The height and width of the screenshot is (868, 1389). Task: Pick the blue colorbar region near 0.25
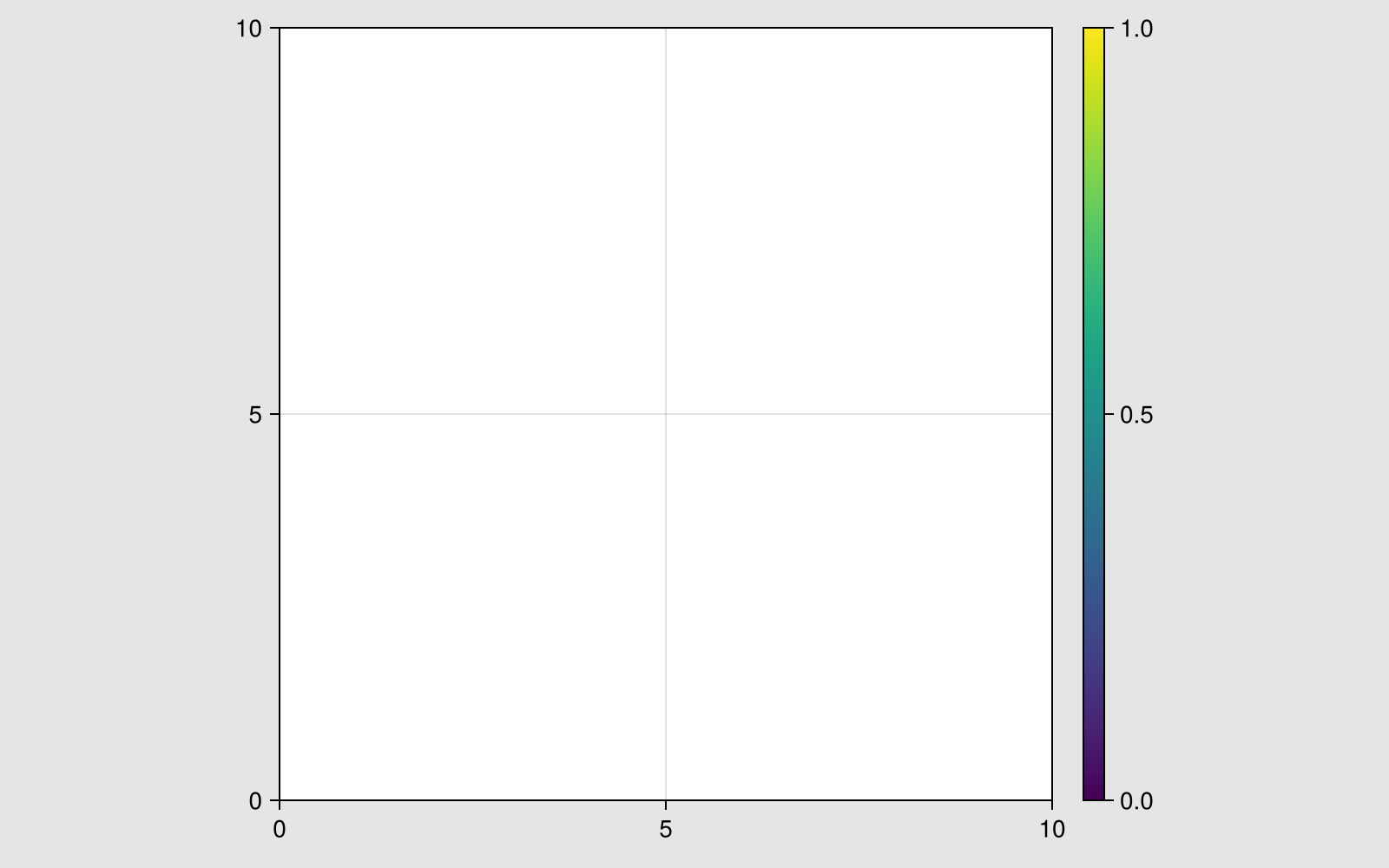1094,607
